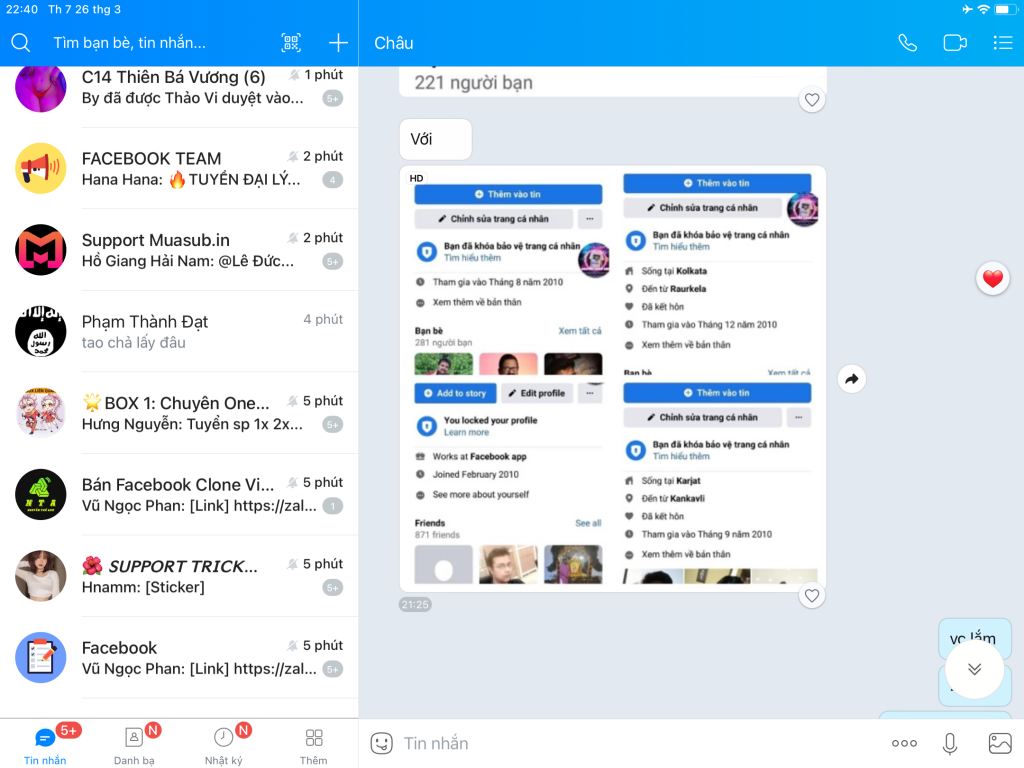Open the Thêm tab
The height and width of the screenshot is (768, 1024).
tap(313, 744)
